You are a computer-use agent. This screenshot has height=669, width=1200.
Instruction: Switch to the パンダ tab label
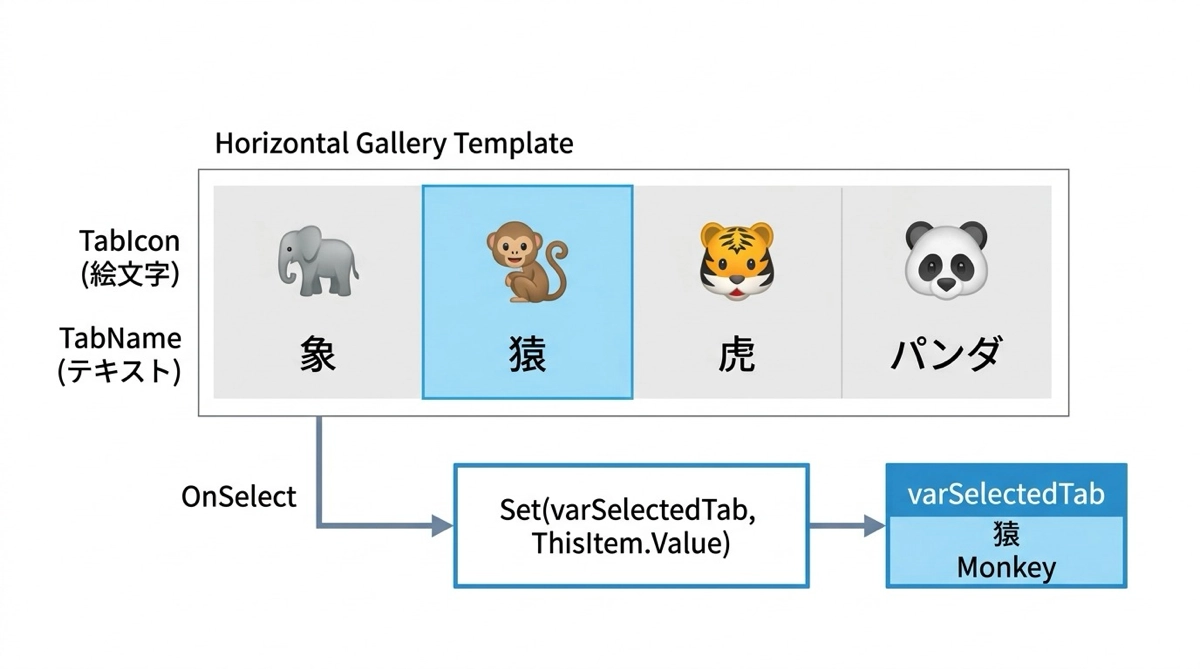click(946, 356)
